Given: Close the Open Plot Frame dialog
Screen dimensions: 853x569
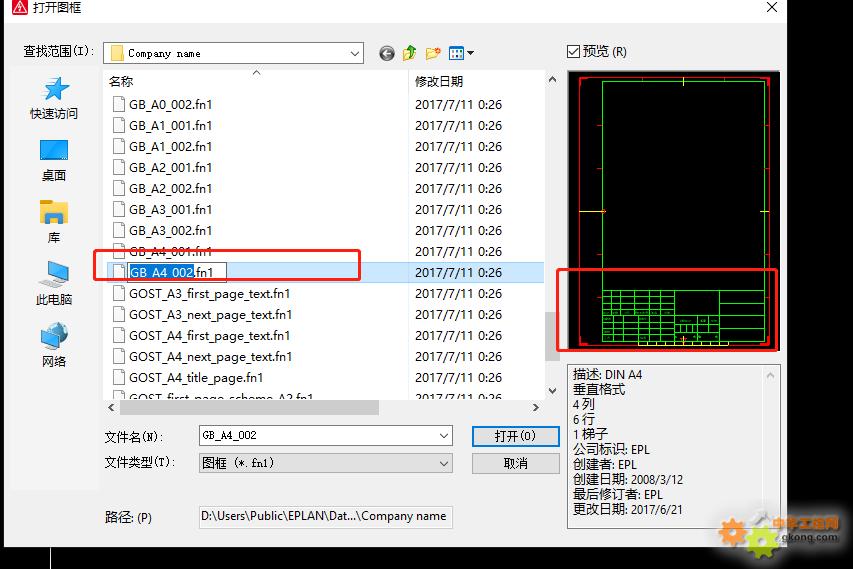Looking at the screenshot, I should tap(771, 8).
